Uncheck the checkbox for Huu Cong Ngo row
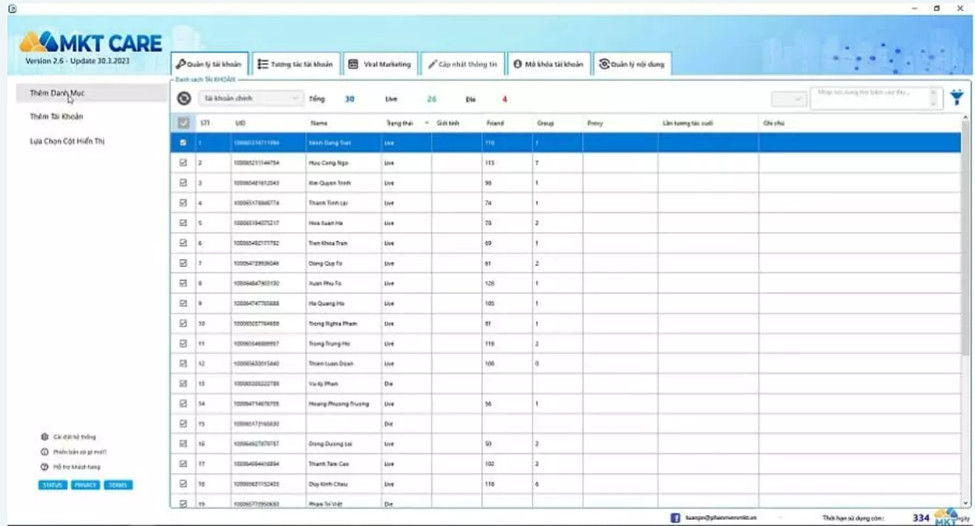975x526 pixels. (x=183, y=162)
